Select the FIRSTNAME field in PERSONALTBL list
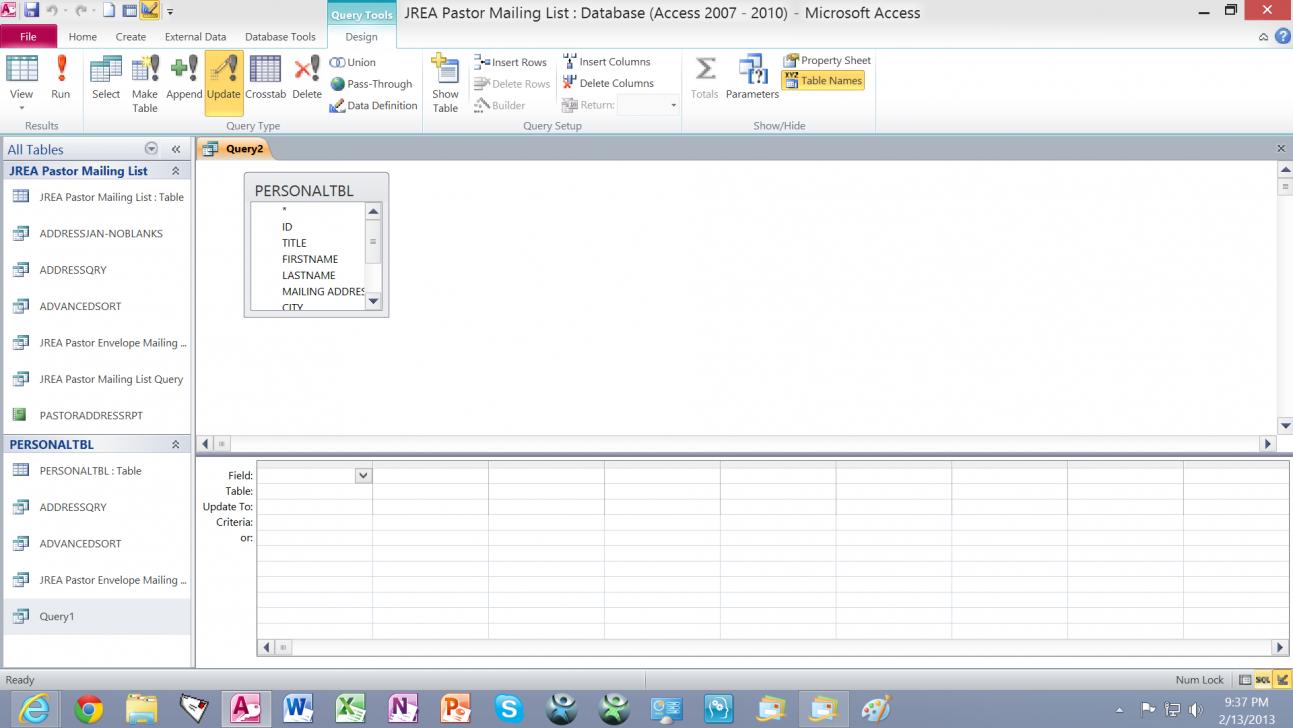The width and height of the screenshot is (1293, 728). 310,259
